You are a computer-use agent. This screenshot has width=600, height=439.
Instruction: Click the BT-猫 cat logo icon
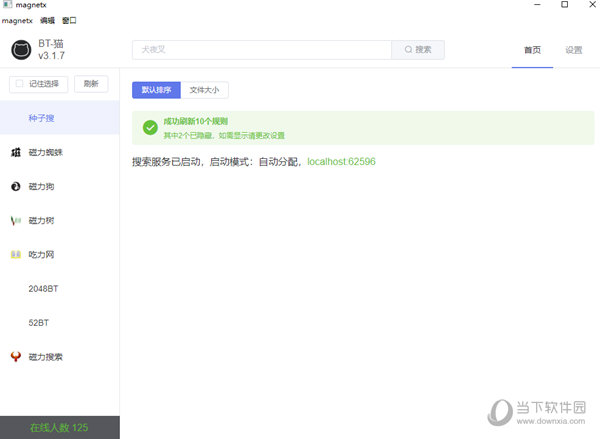(x=20, y=49)
